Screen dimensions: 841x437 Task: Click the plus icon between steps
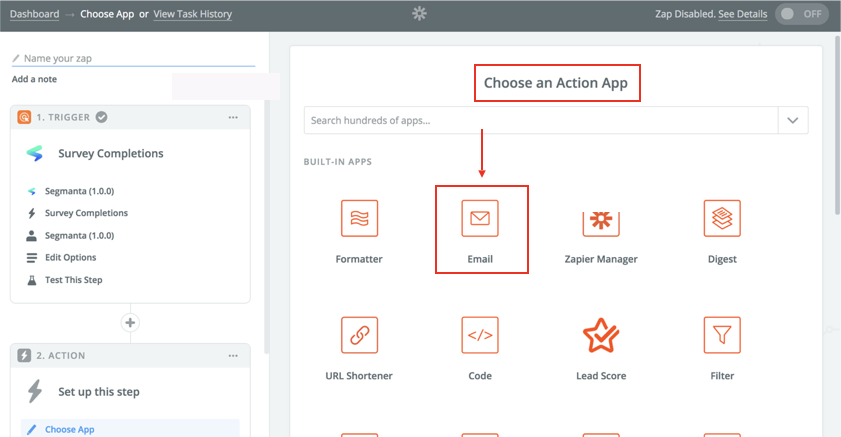tap(130, 323)
